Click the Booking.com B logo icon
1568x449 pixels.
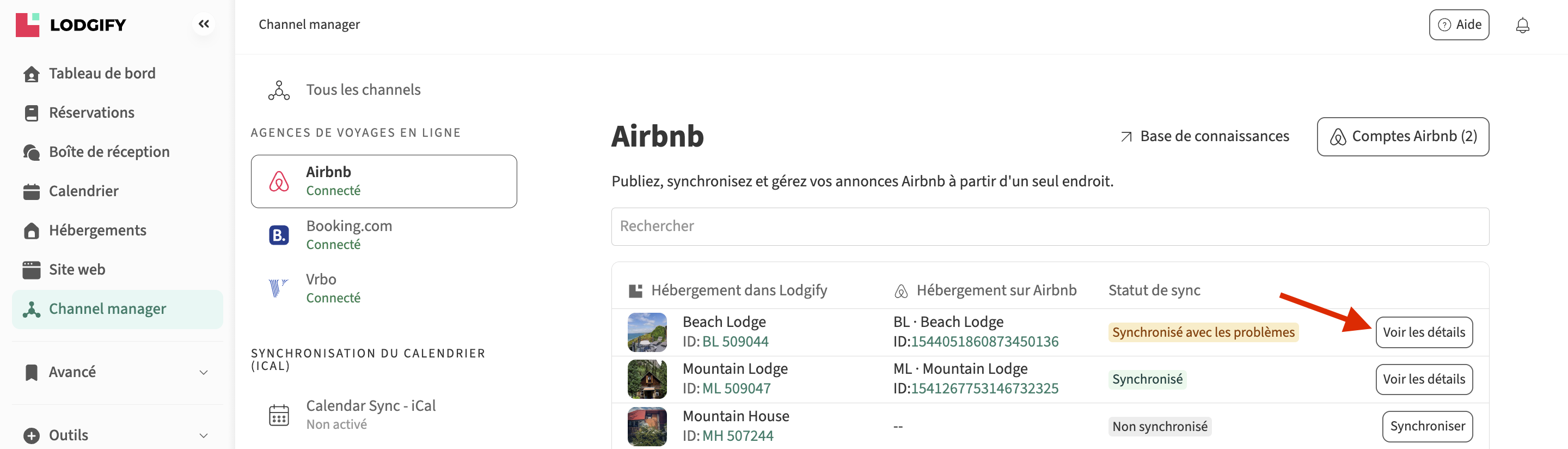279,235
